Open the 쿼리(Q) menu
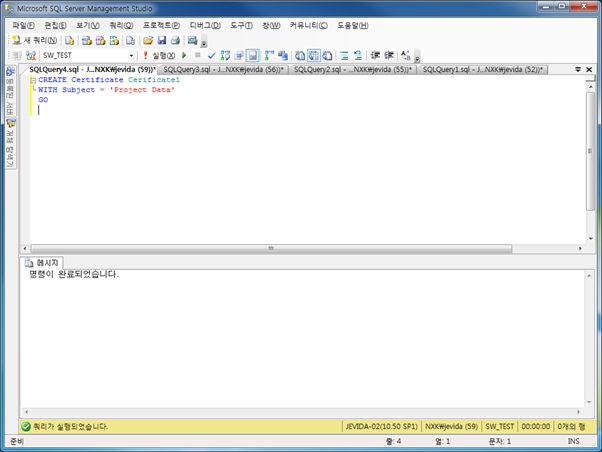 coord(121,25)
